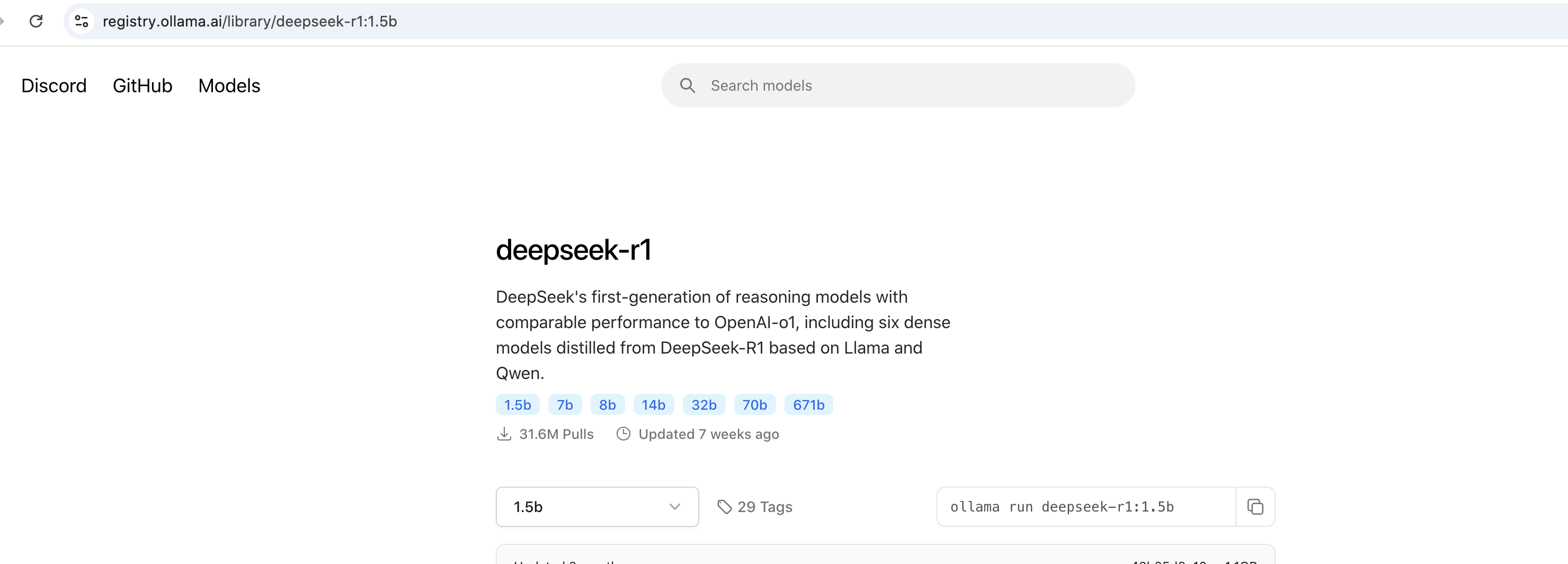Click the clock updated icon
This screenshot has height=564, width=1568.
(623, 434)
